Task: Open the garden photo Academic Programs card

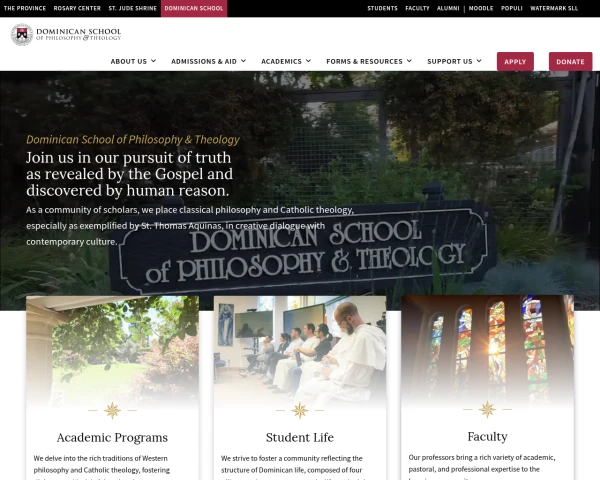Action: pyautogui.click(x=112, y=350)
